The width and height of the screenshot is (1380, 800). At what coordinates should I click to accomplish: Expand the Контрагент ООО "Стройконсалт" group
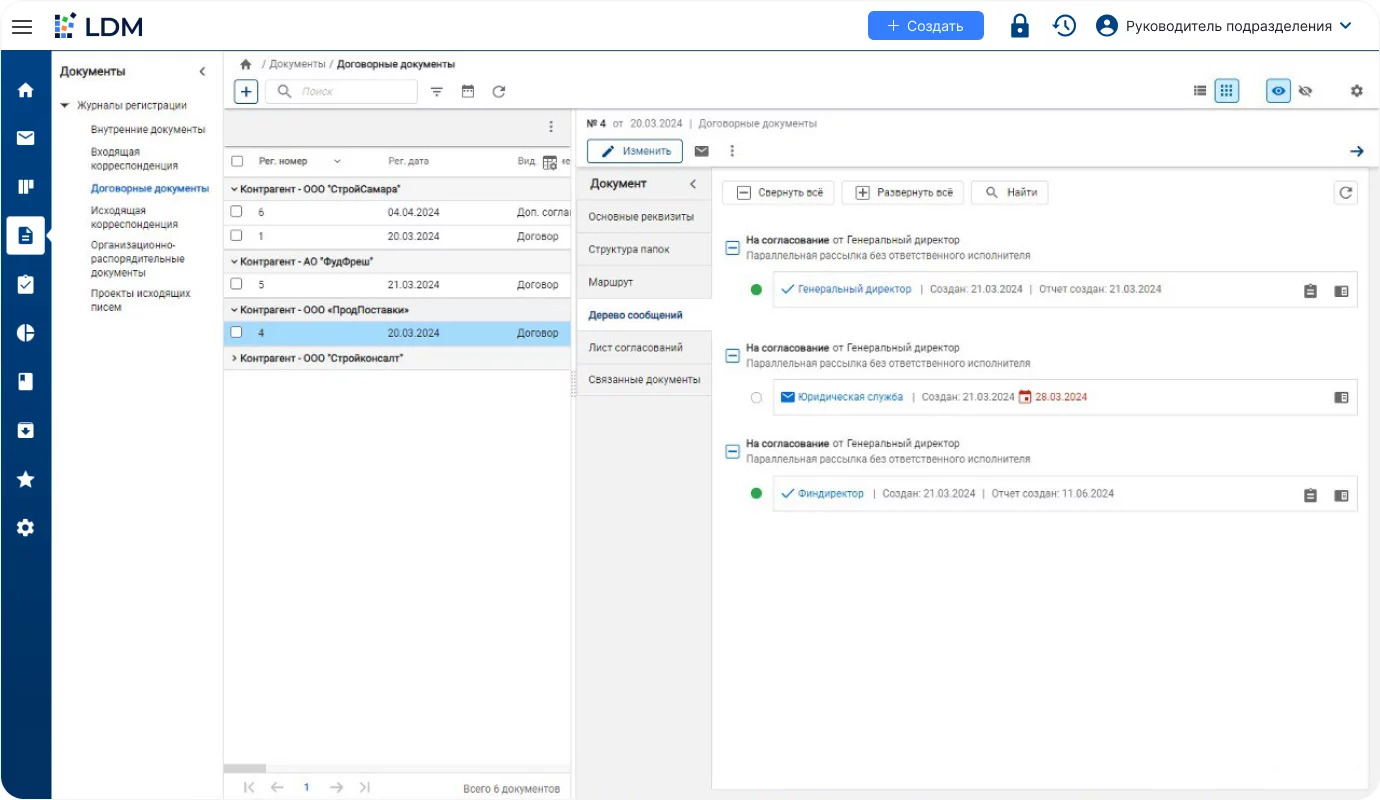pos(235,358)
